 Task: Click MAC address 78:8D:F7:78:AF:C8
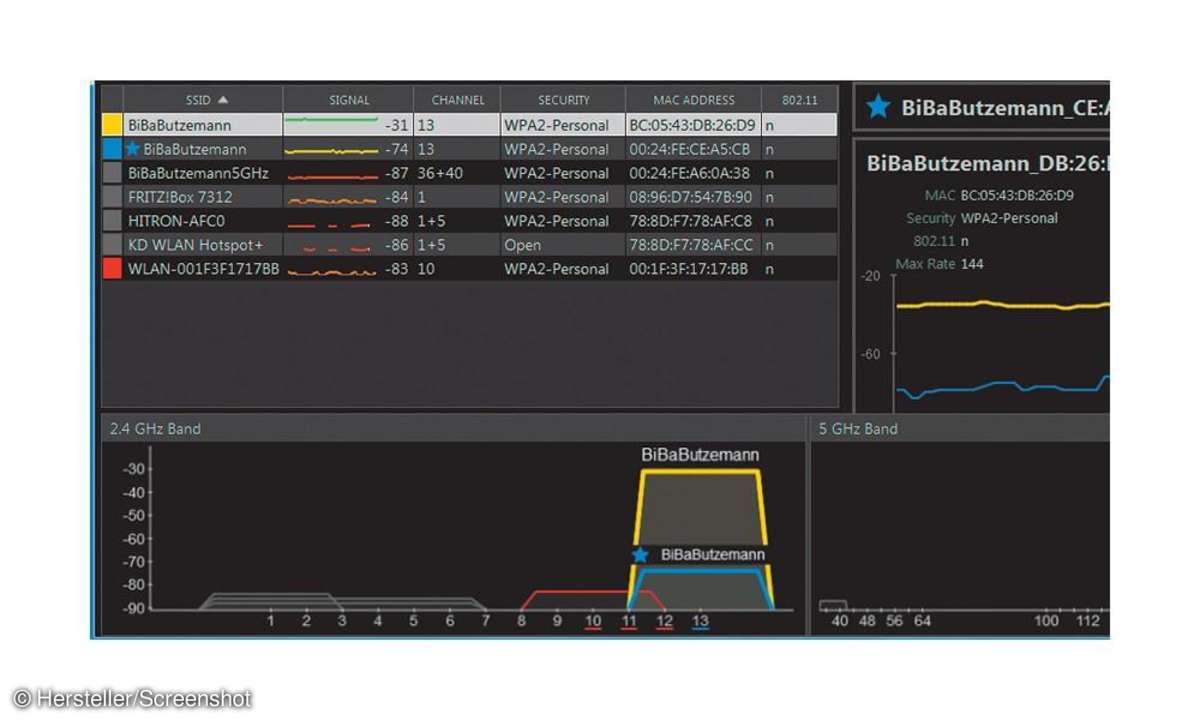point(690,221)
